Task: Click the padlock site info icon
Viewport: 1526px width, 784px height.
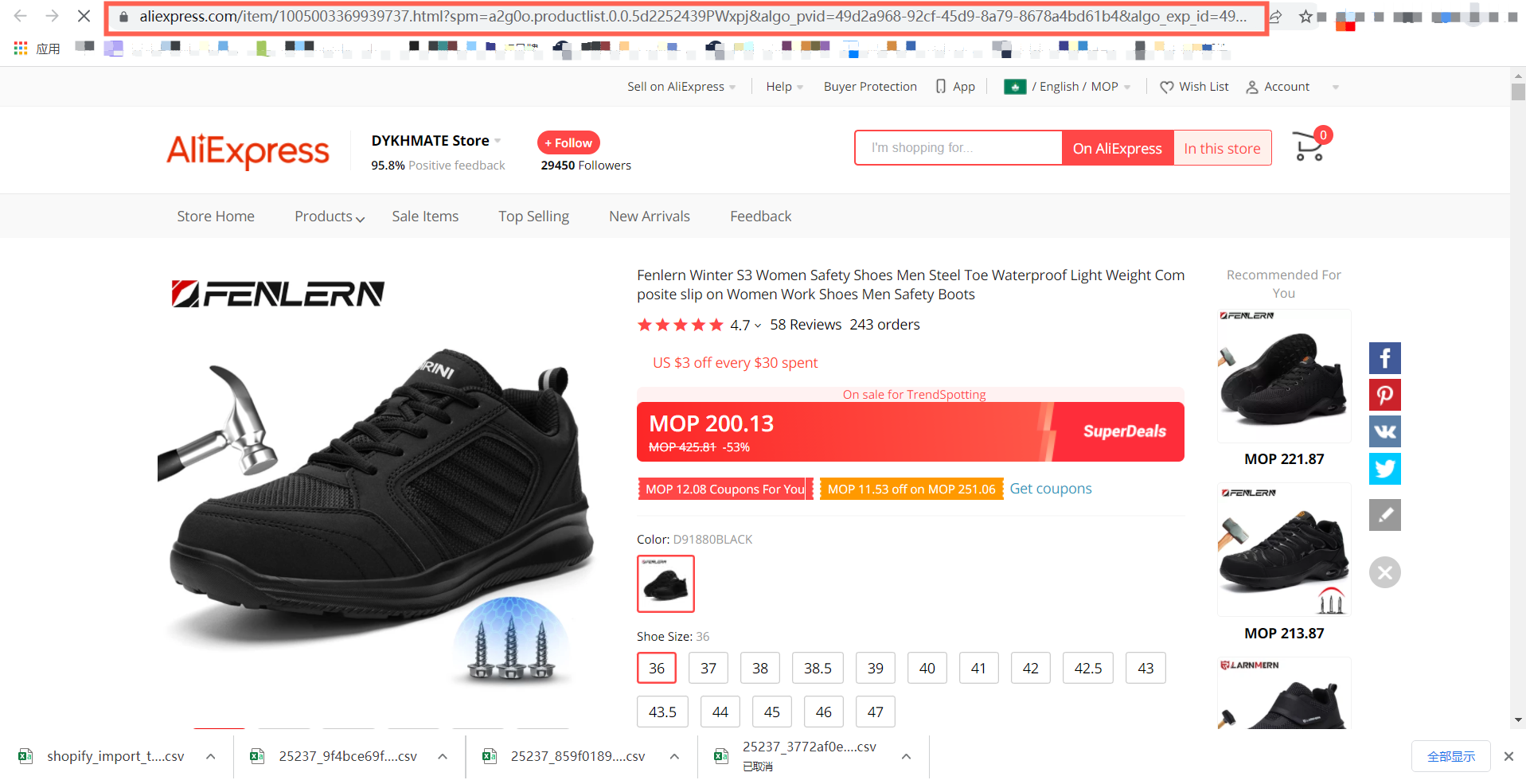Action: coord(123,16)
